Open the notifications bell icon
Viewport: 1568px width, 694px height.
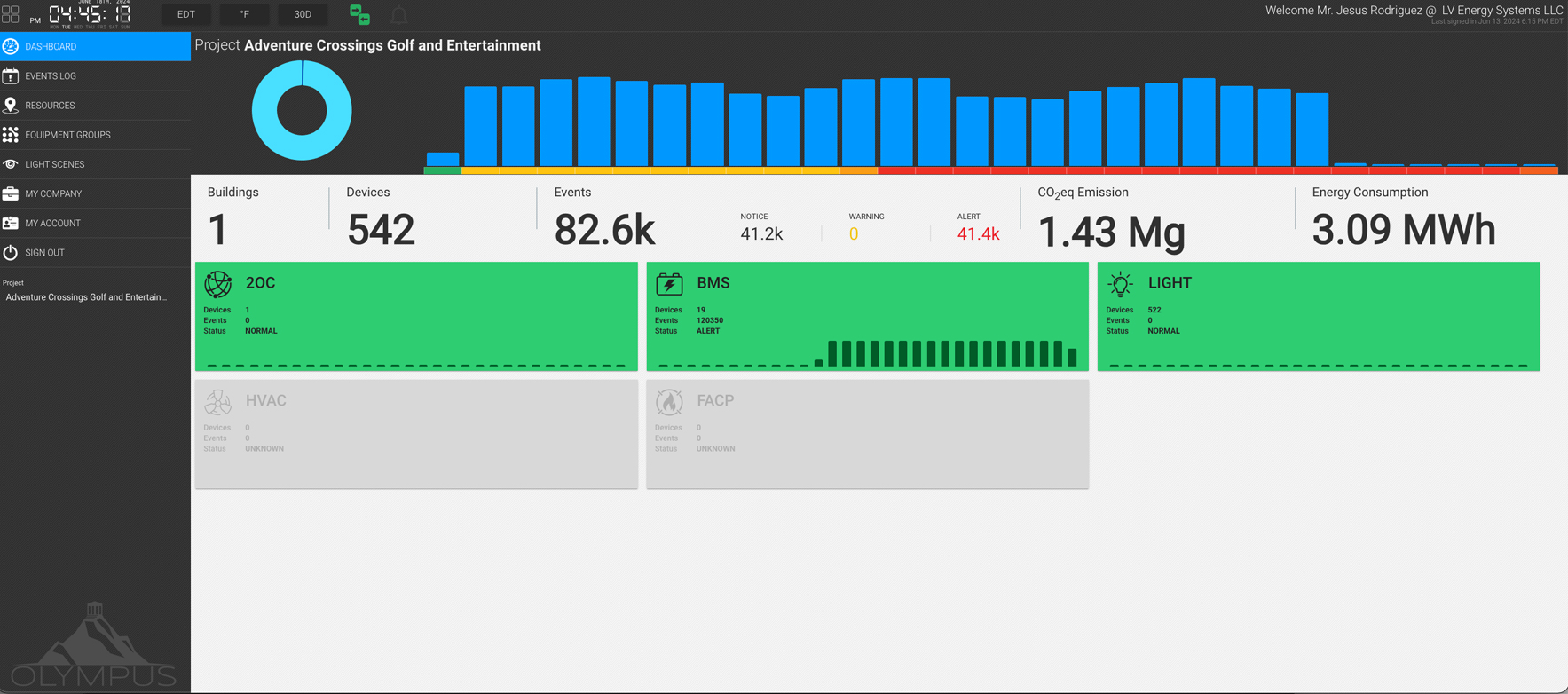pos(399,14)
